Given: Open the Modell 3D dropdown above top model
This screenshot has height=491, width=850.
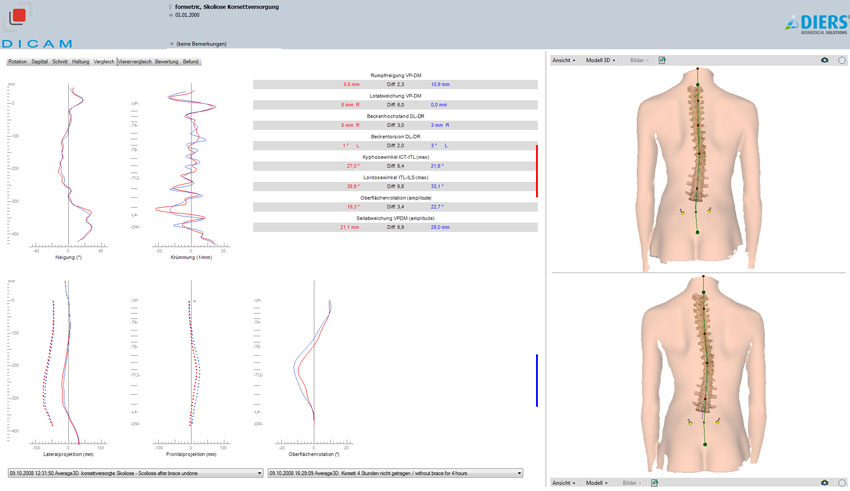Looking at the screenshot, I should 600,60.
